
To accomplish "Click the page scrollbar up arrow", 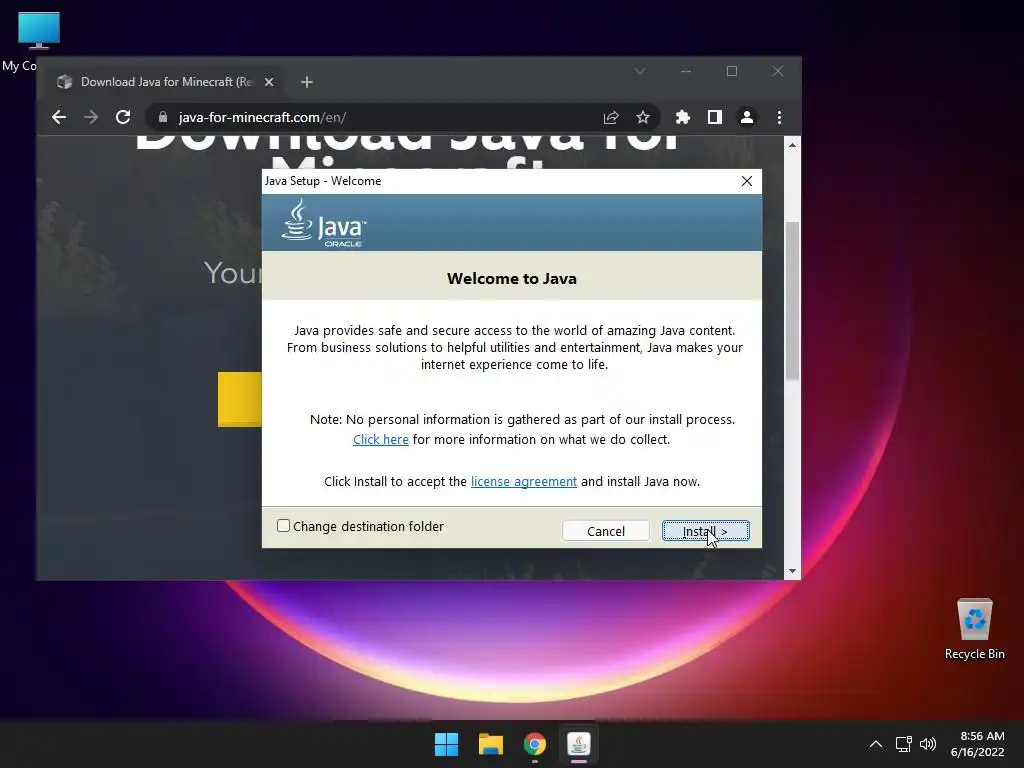I will click(x=792, y=145).
